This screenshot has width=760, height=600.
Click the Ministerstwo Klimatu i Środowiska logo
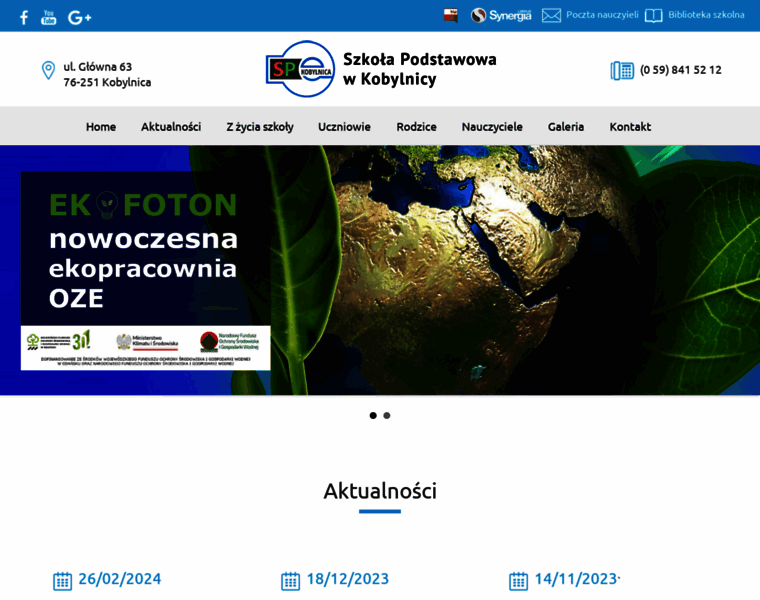pyautogui.click(x=147, y=342)
